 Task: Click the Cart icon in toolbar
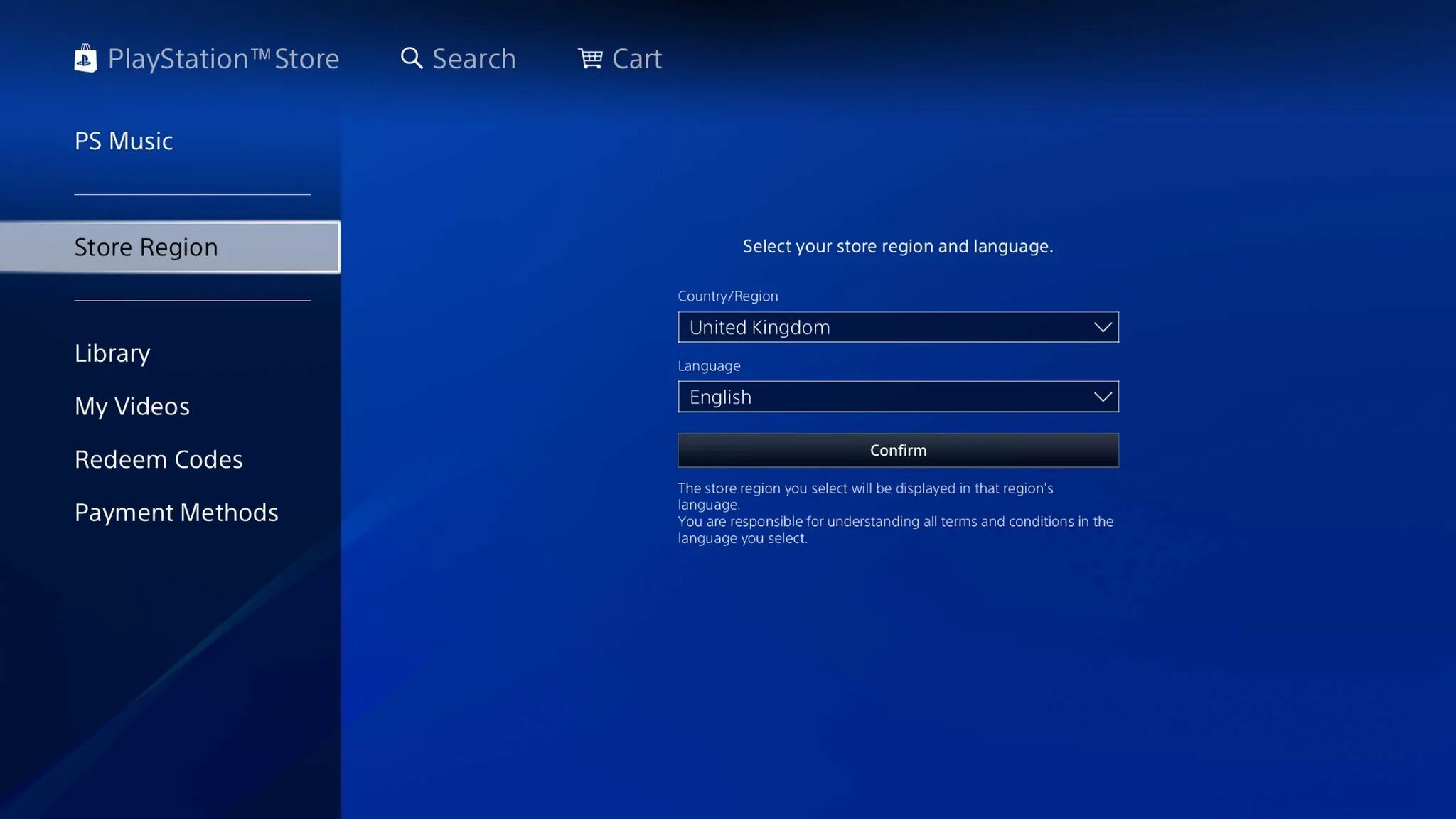tap(590, 57)
